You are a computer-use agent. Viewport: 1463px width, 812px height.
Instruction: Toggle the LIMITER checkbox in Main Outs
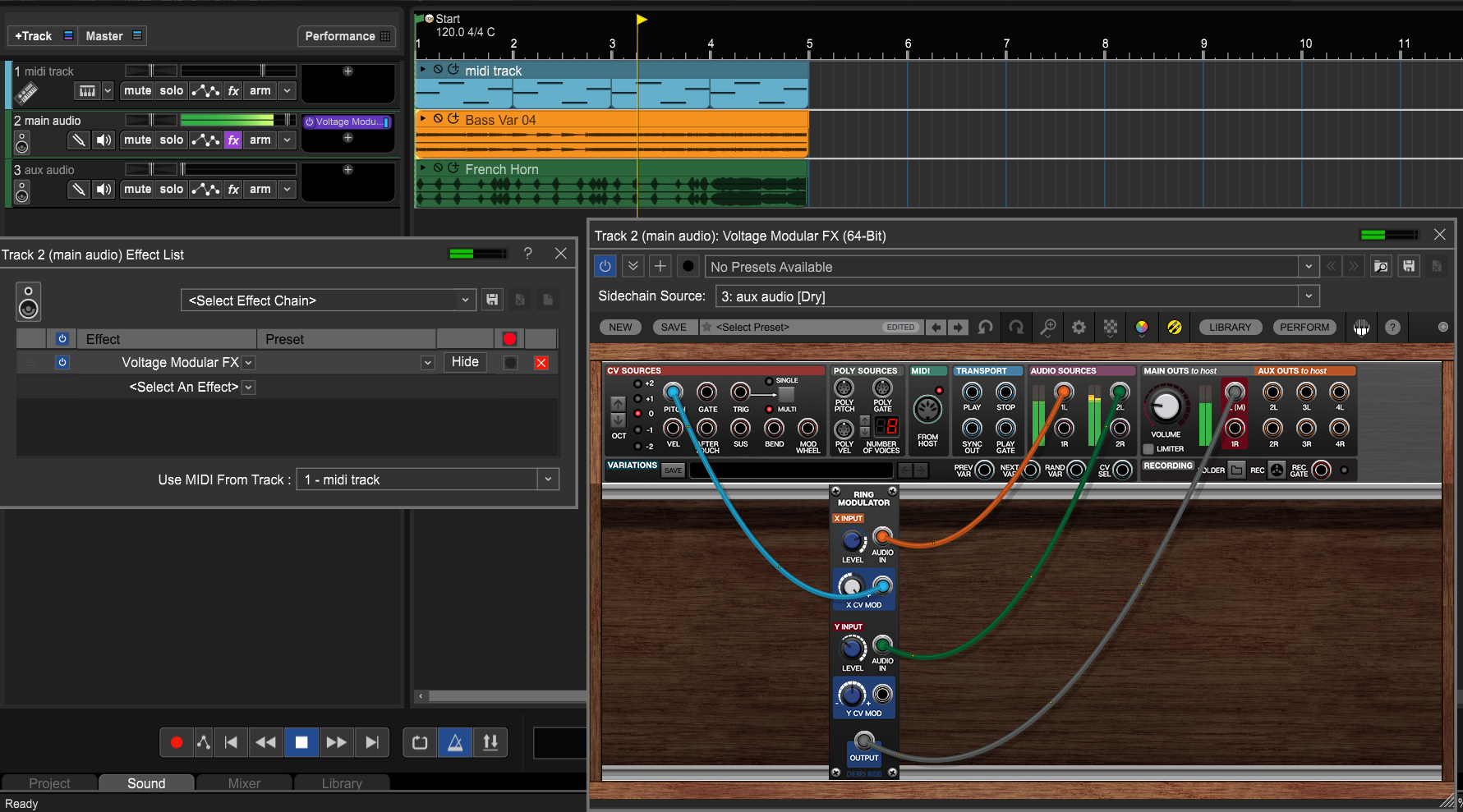1148,449
